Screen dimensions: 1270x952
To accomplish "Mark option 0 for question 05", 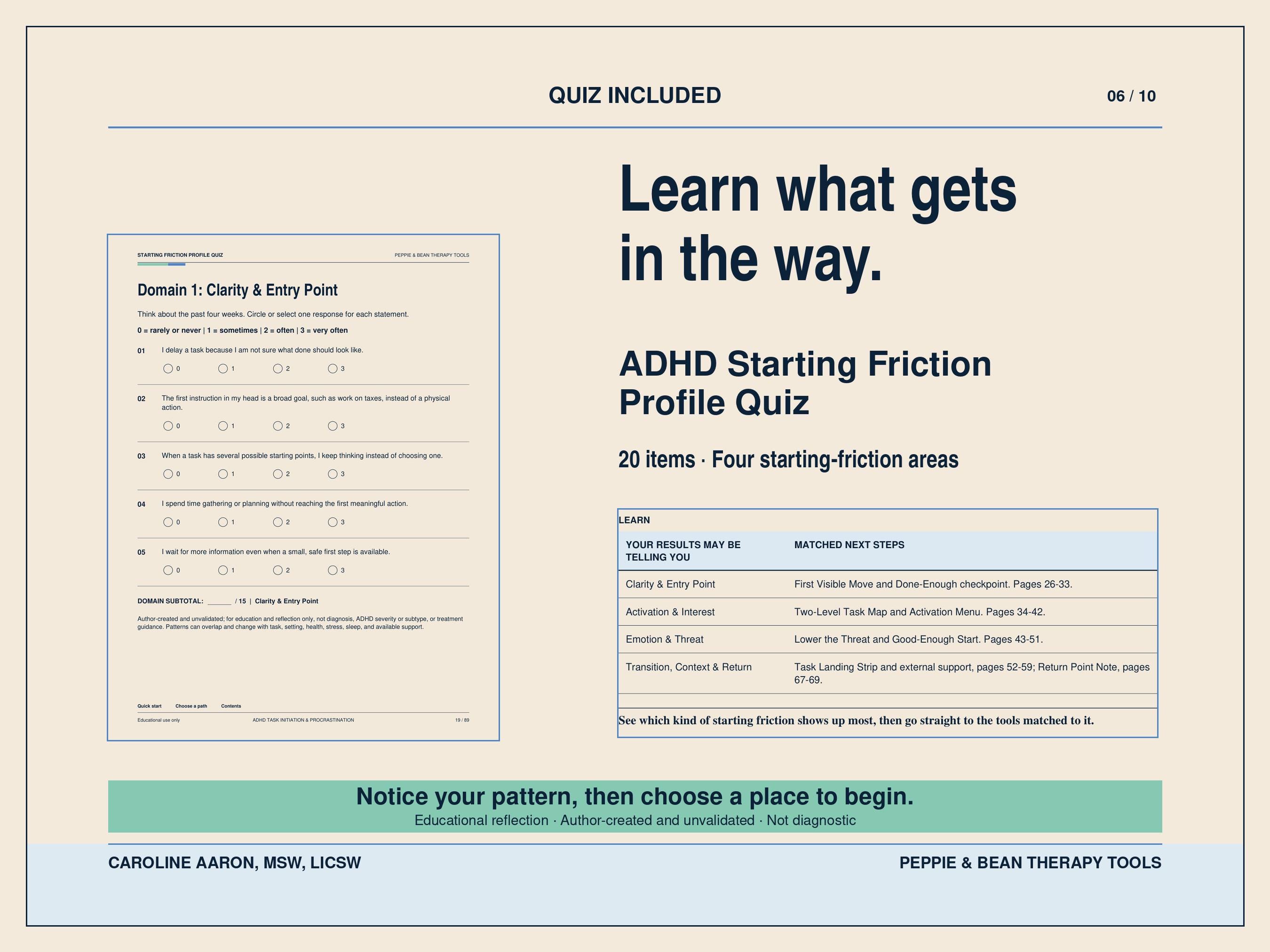I will pos(168,570).
